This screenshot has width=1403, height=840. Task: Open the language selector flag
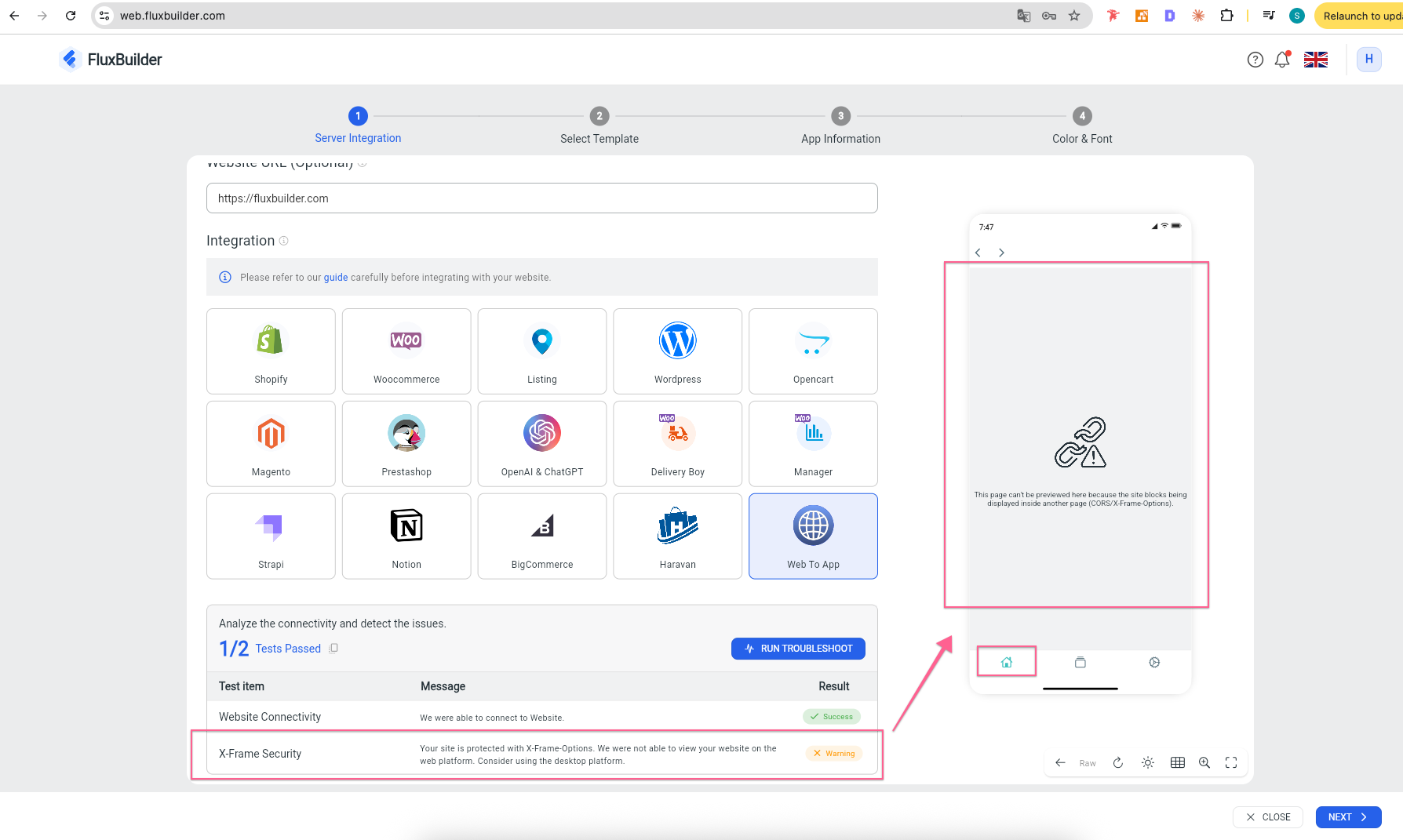pyautogui.click(x=1316, y=60)
